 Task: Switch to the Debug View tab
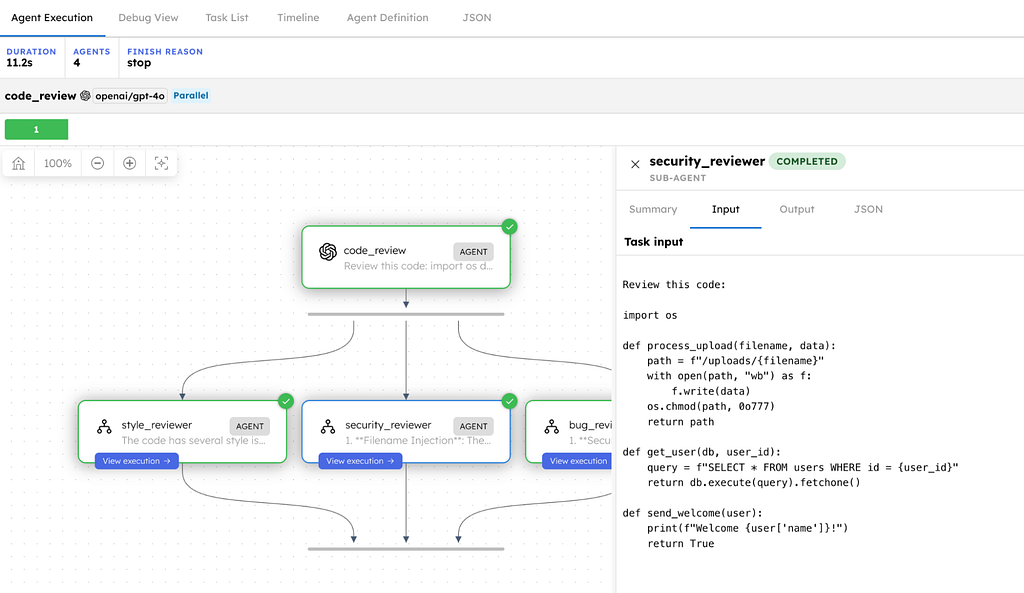point(148,18)
